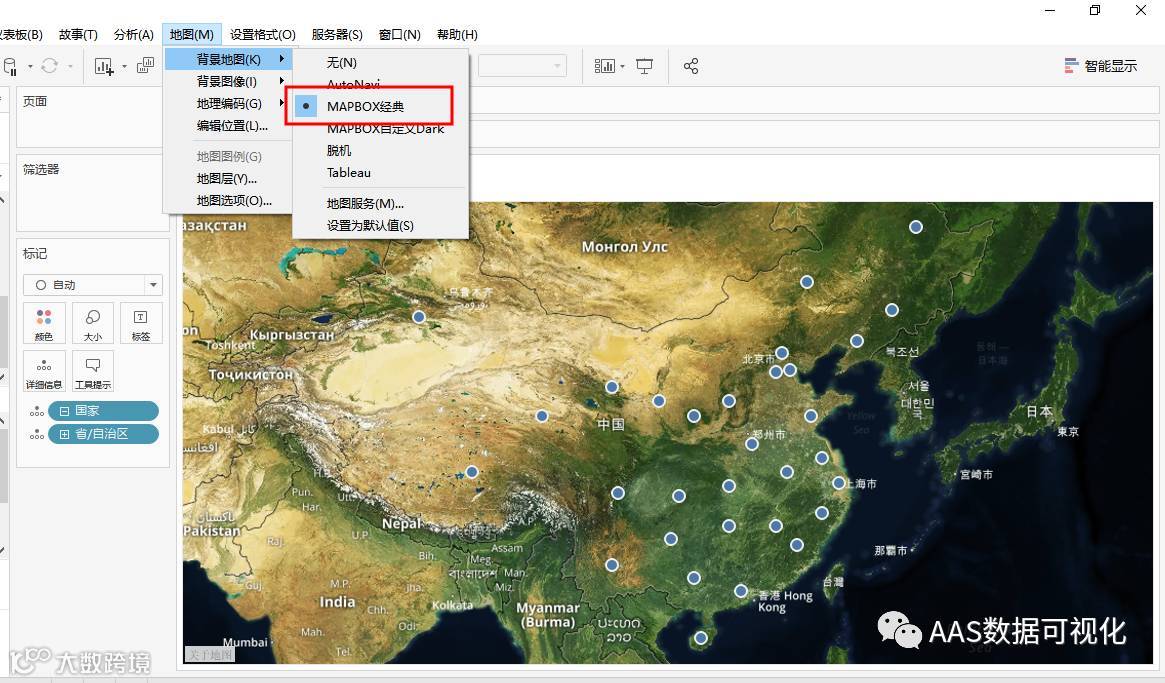This screenshot has width=1165, height=683.
Task: Click the new worksheet icon
Action: [104, 67]
